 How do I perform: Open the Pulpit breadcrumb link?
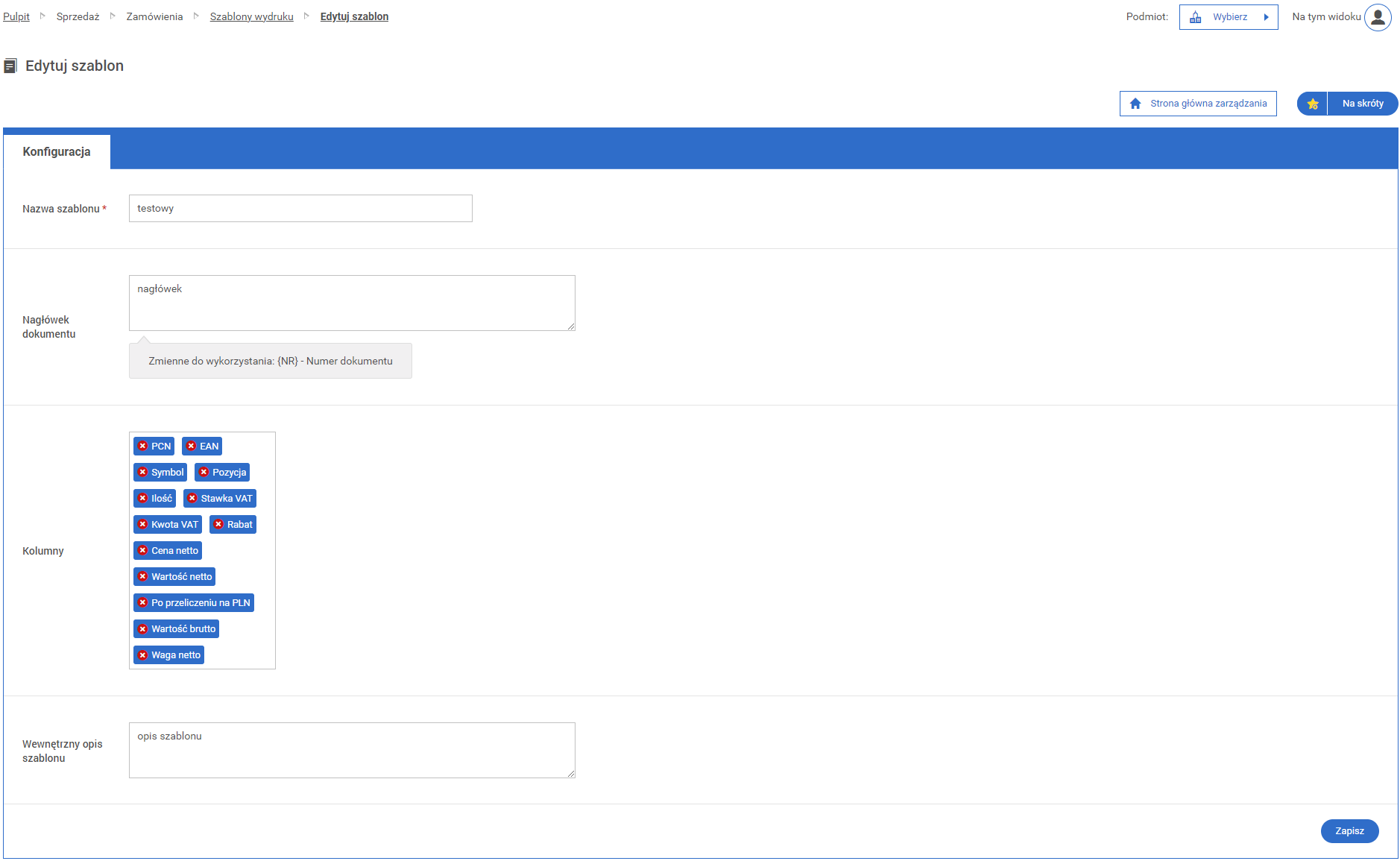coord(16,16)
